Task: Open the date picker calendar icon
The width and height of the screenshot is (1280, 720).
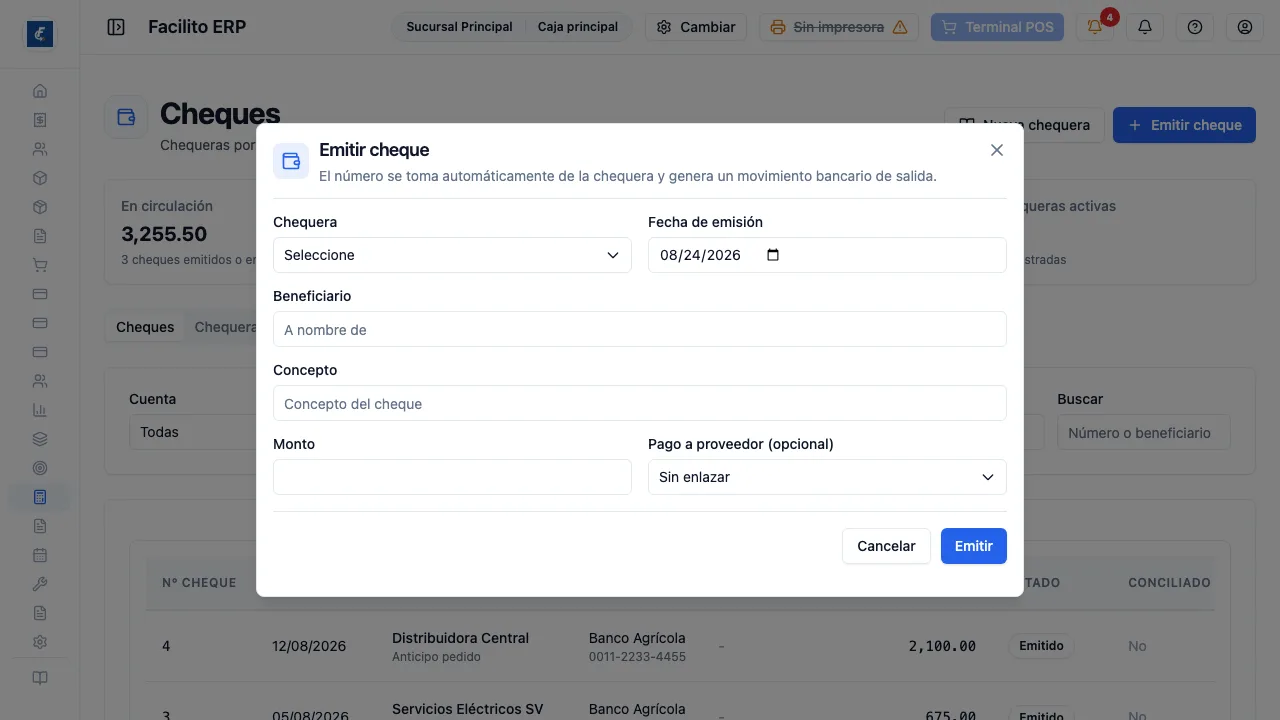Action: click(772, 255)
